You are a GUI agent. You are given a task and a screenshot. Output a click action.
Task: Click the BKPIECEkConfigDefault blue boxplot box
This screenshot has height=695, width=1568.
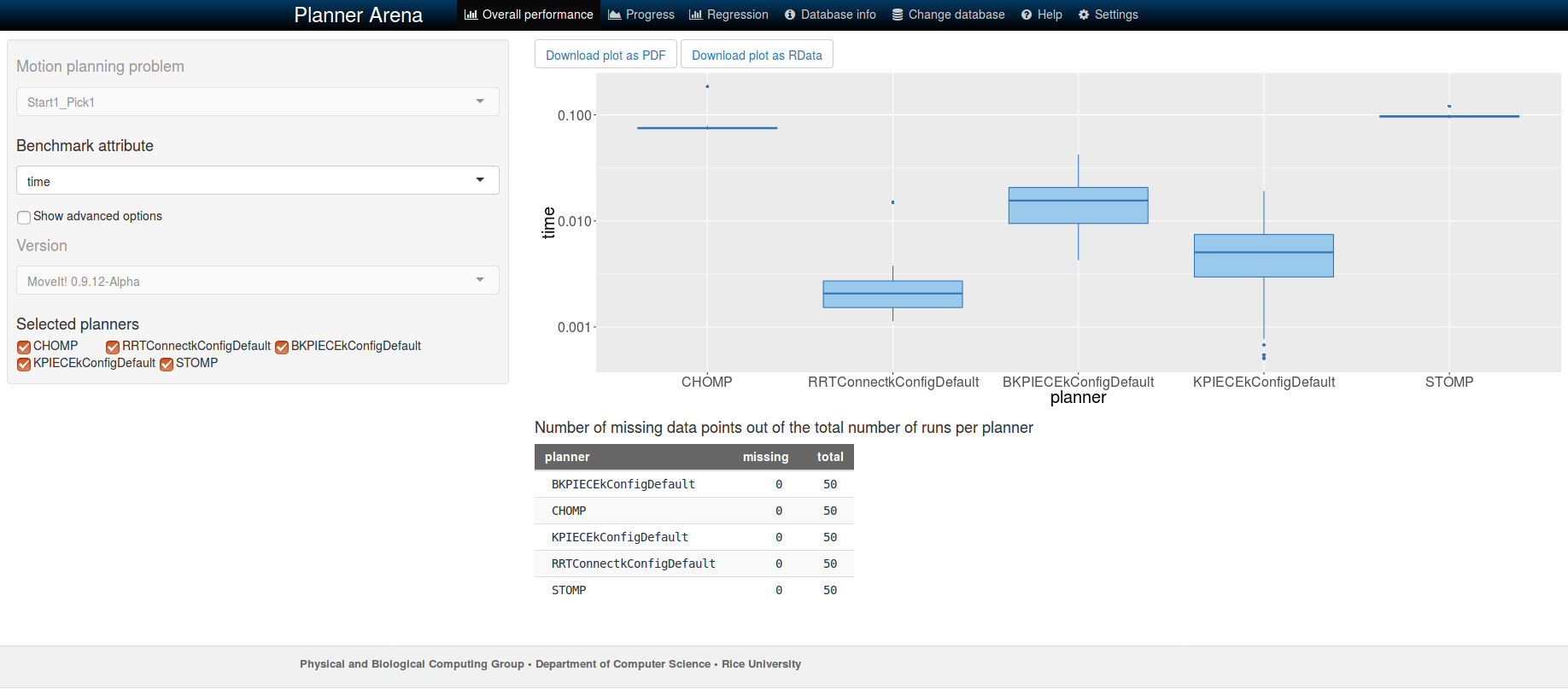point(1078,206)
